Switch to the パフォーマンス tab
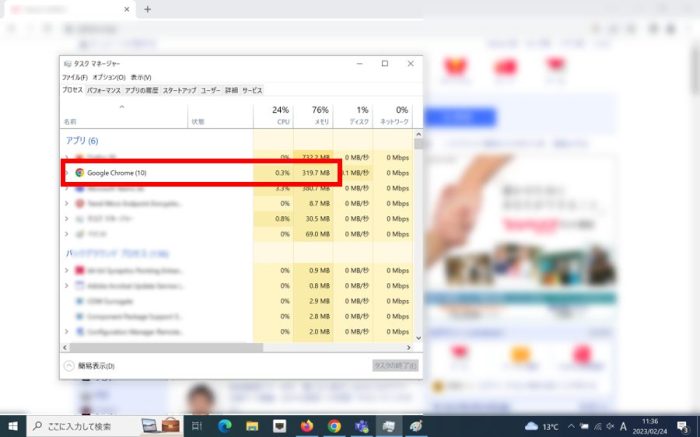 tap(104, 90)
